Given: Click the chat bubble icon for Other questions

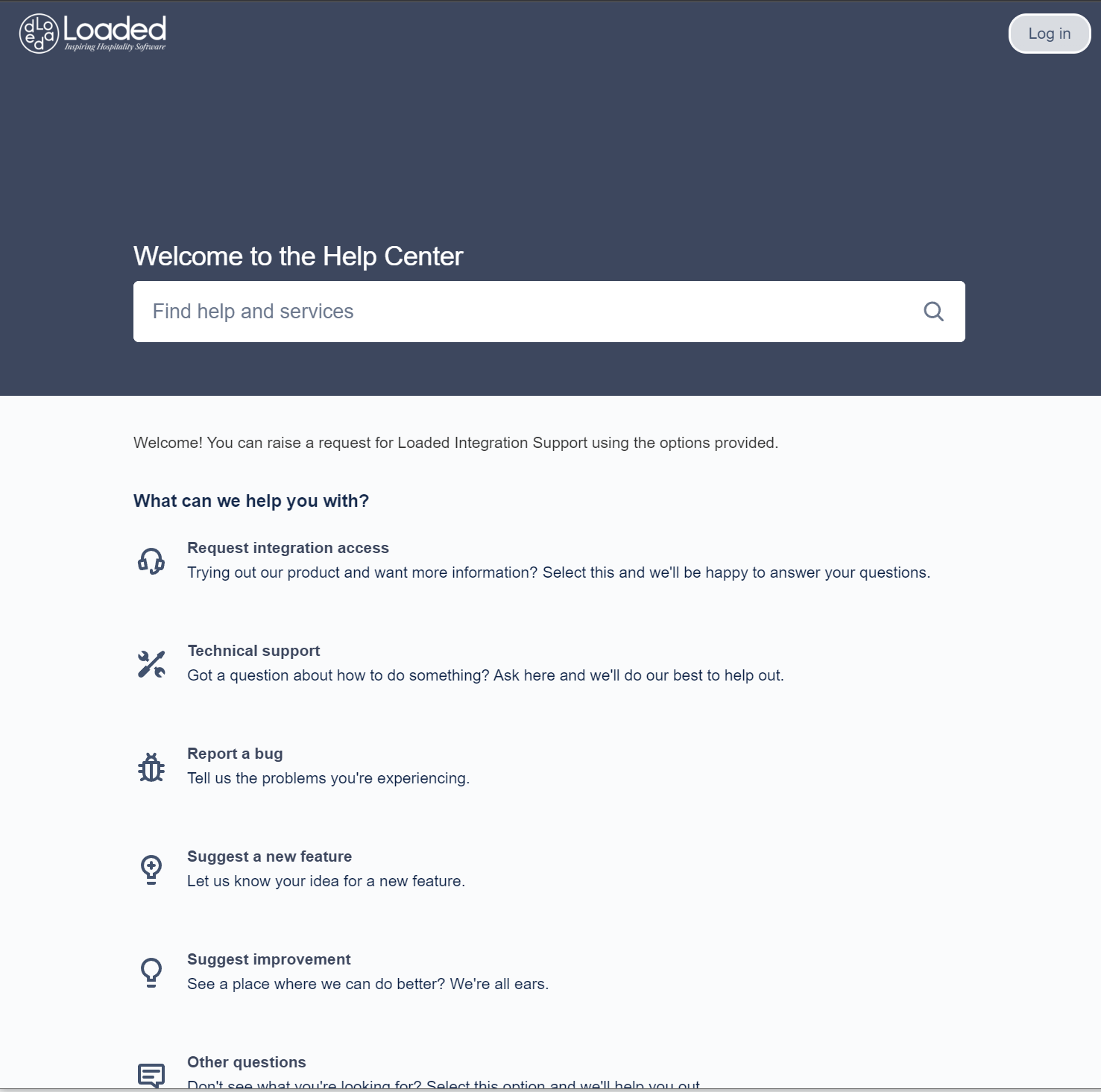Looking at the screenshot, I should coord(151,1075).
